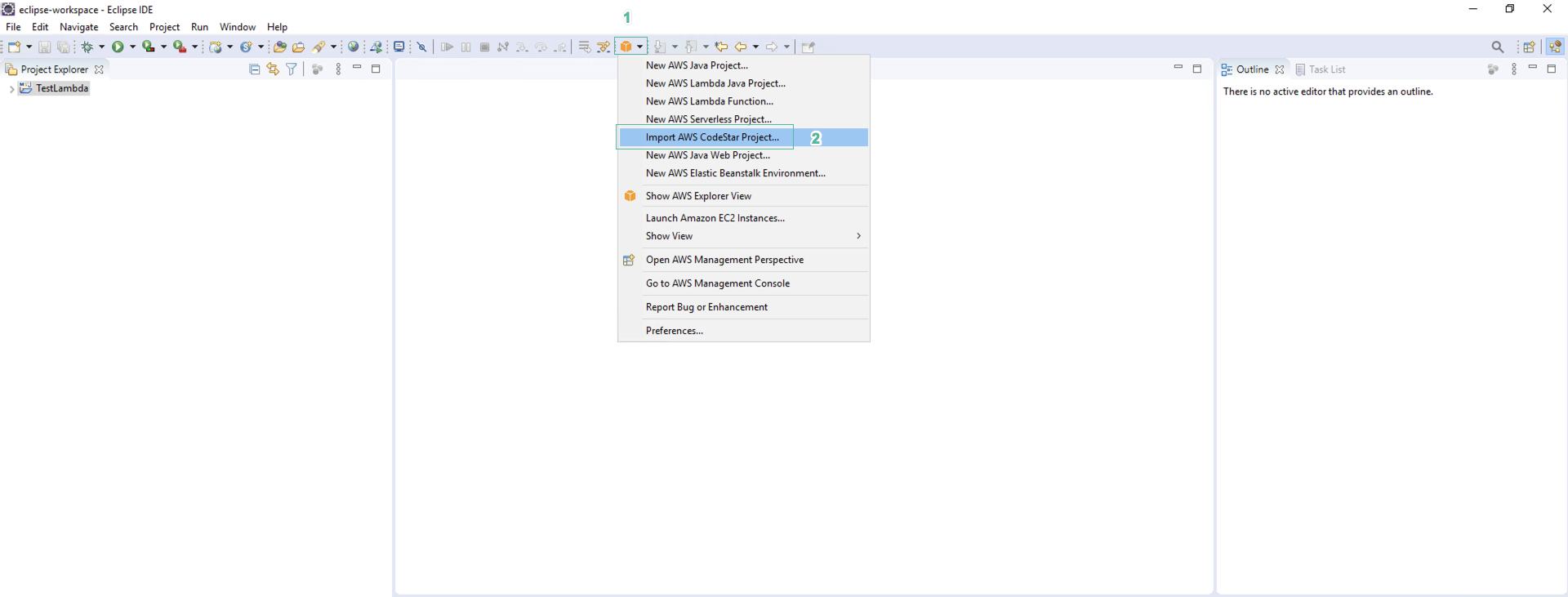This screenshot has width=1568, height=597.
Task: Click the Step Over icon
Action: 541,47
